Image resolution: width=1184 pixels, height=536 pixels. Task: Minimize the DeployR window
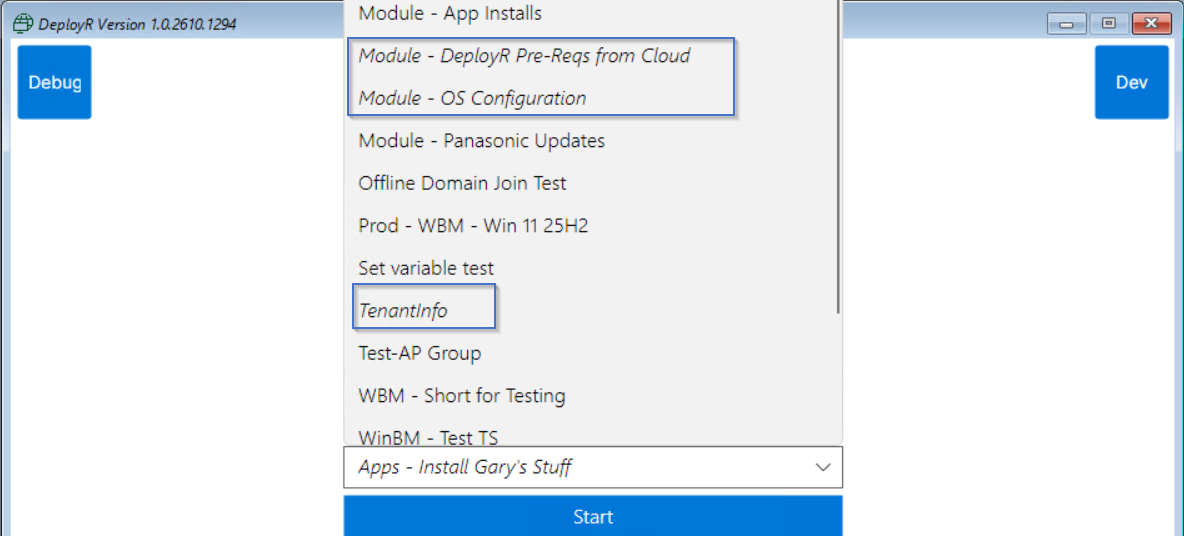[1067, 24]
